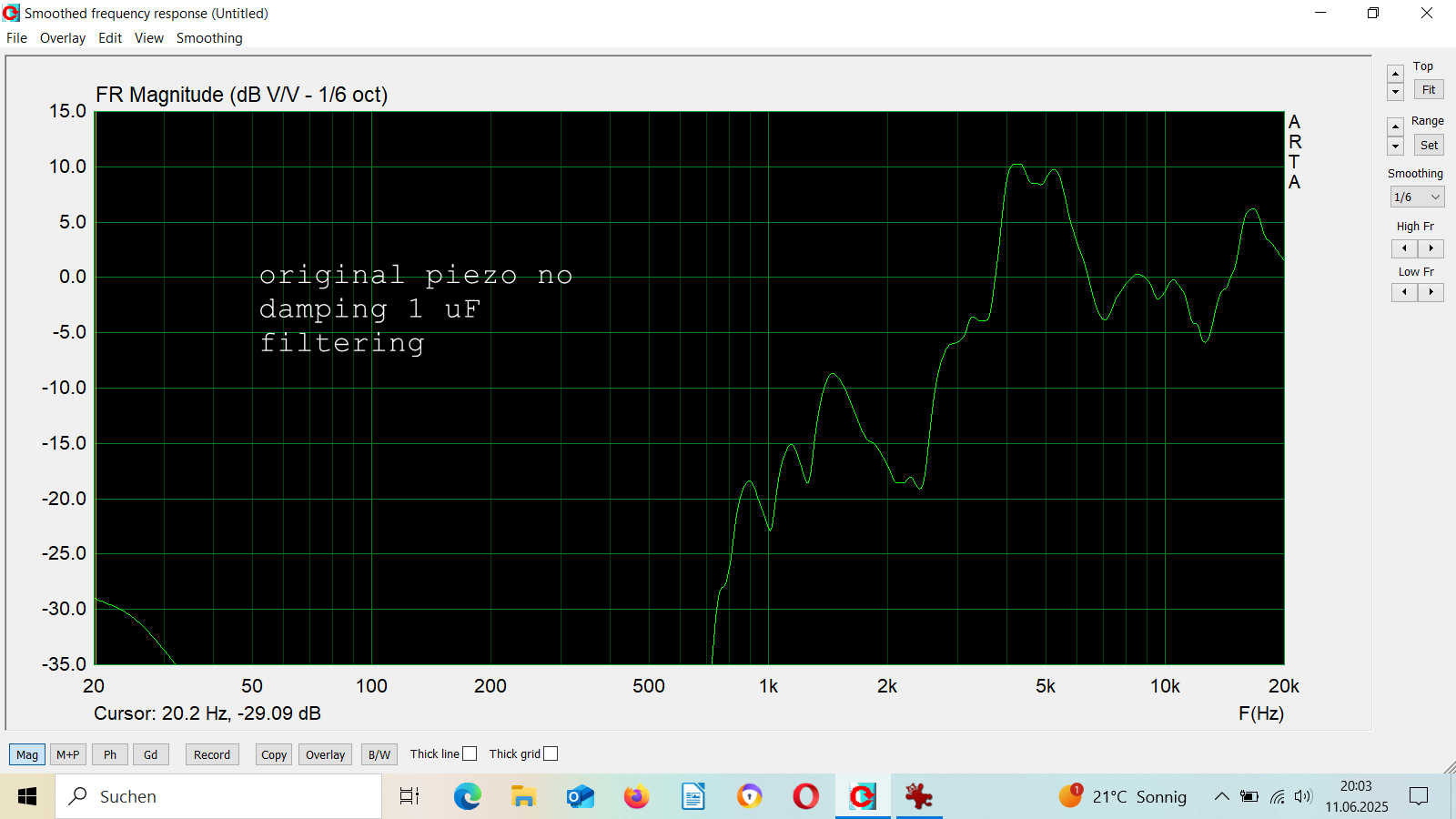Click the battery status icon

[x=1249, y=796]
